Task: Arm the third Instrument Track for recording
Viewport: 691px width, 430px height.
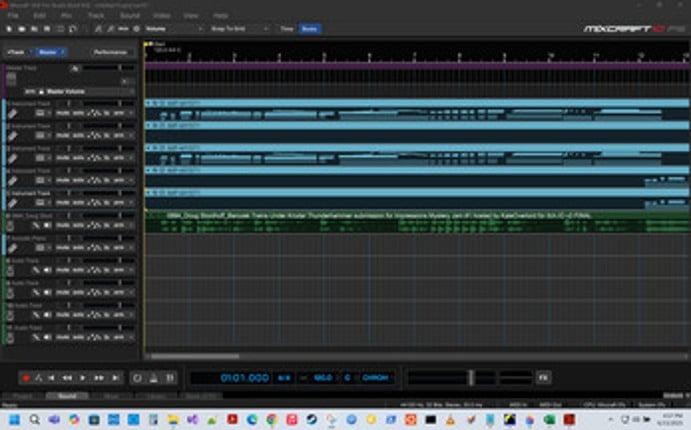Action: point(119,159)
